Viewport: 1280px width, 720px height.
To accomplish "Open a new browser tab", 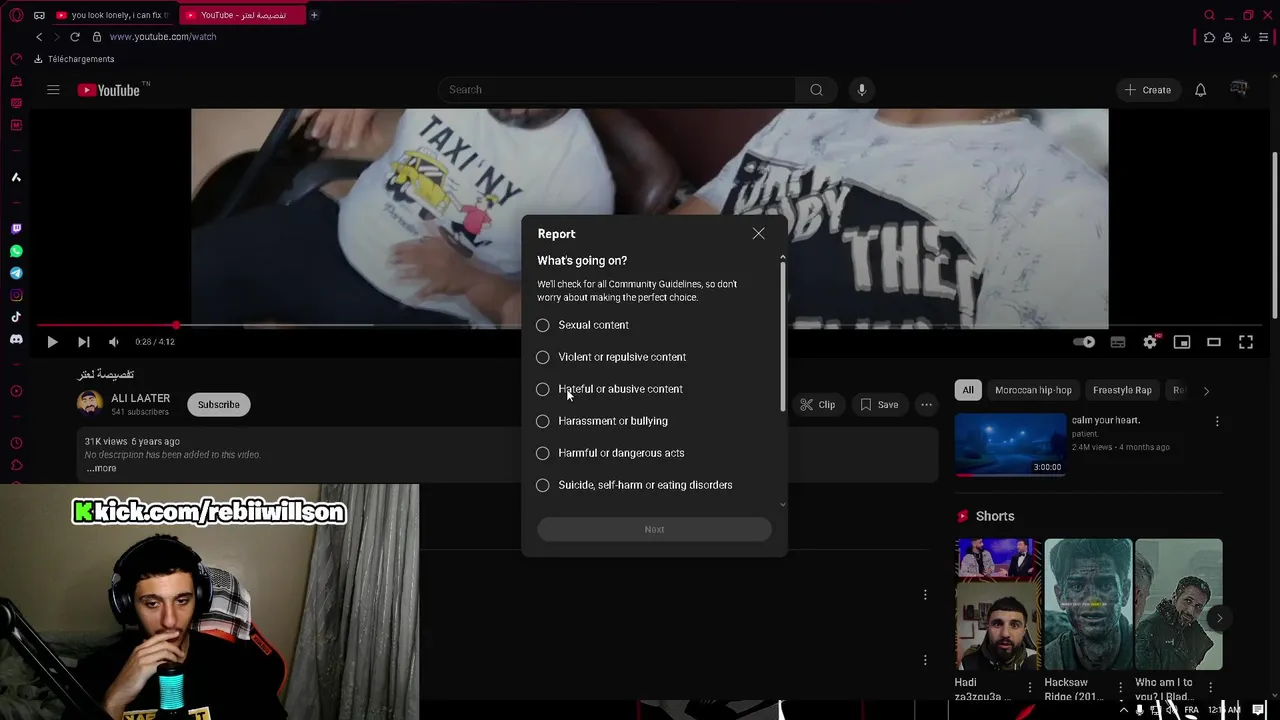I will point(314,15).
